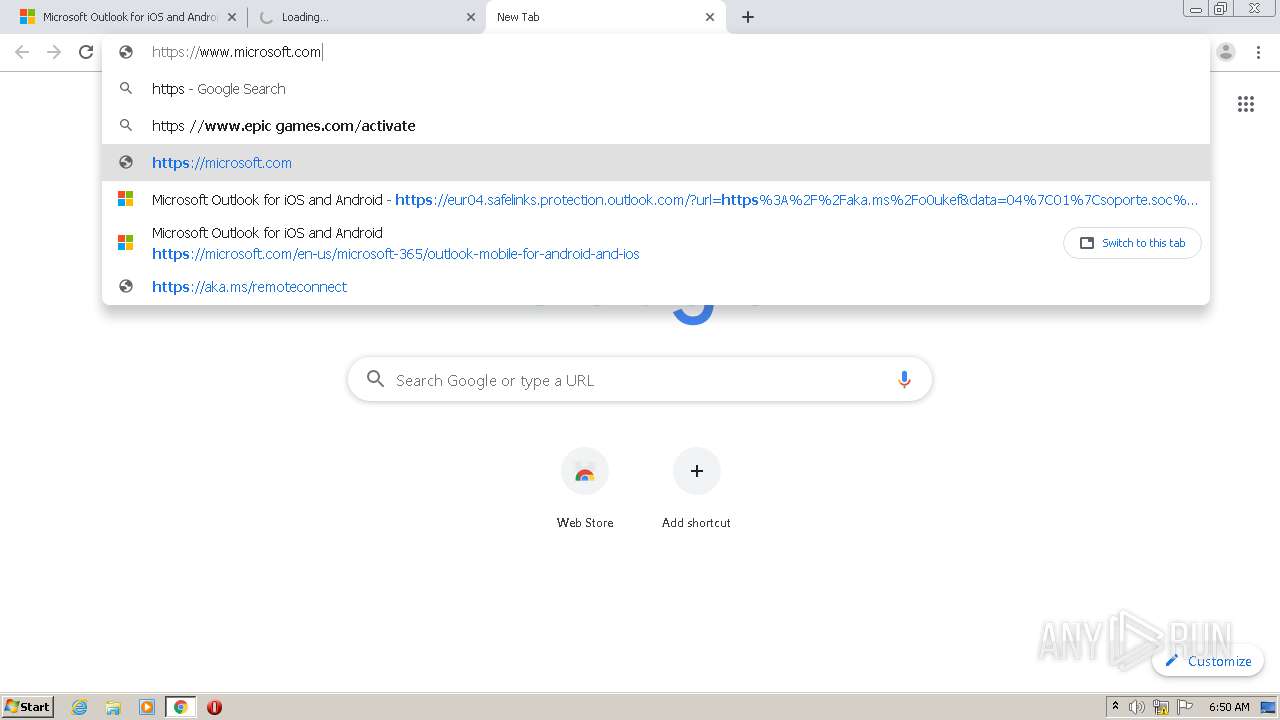Switch to the Loading tab
This screenshot has height=720, width=1280.
coord(365,17)
